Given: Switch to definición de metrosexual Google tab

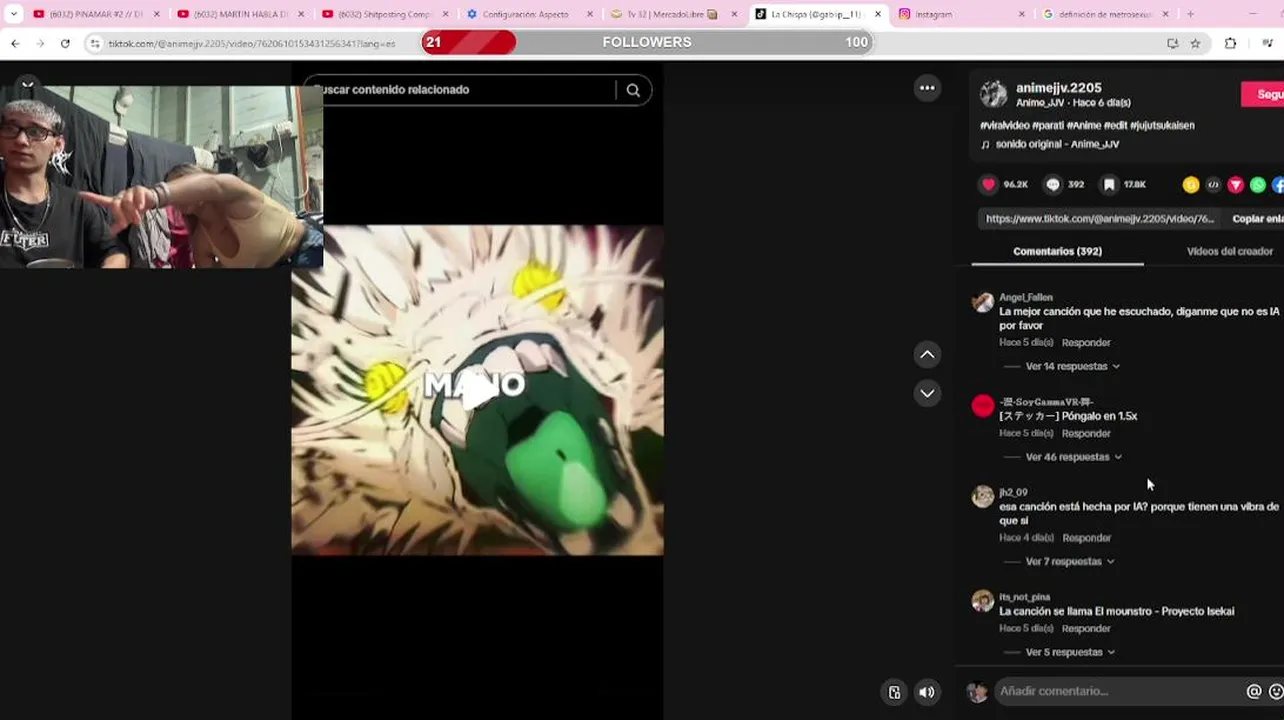Looking at the screenshot, I should [1104, 14].
